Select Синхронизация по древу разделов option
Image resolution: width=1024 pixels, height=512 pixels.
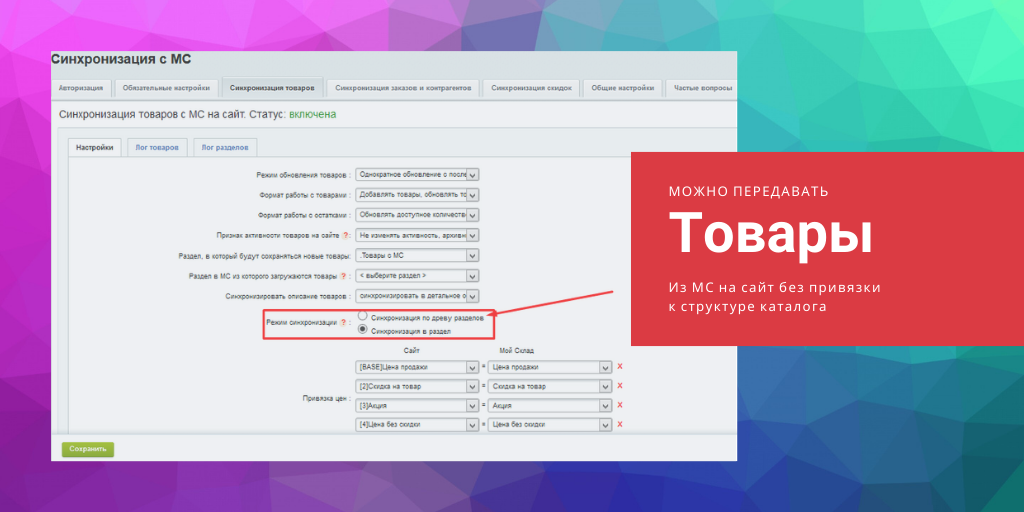point(363,316)
